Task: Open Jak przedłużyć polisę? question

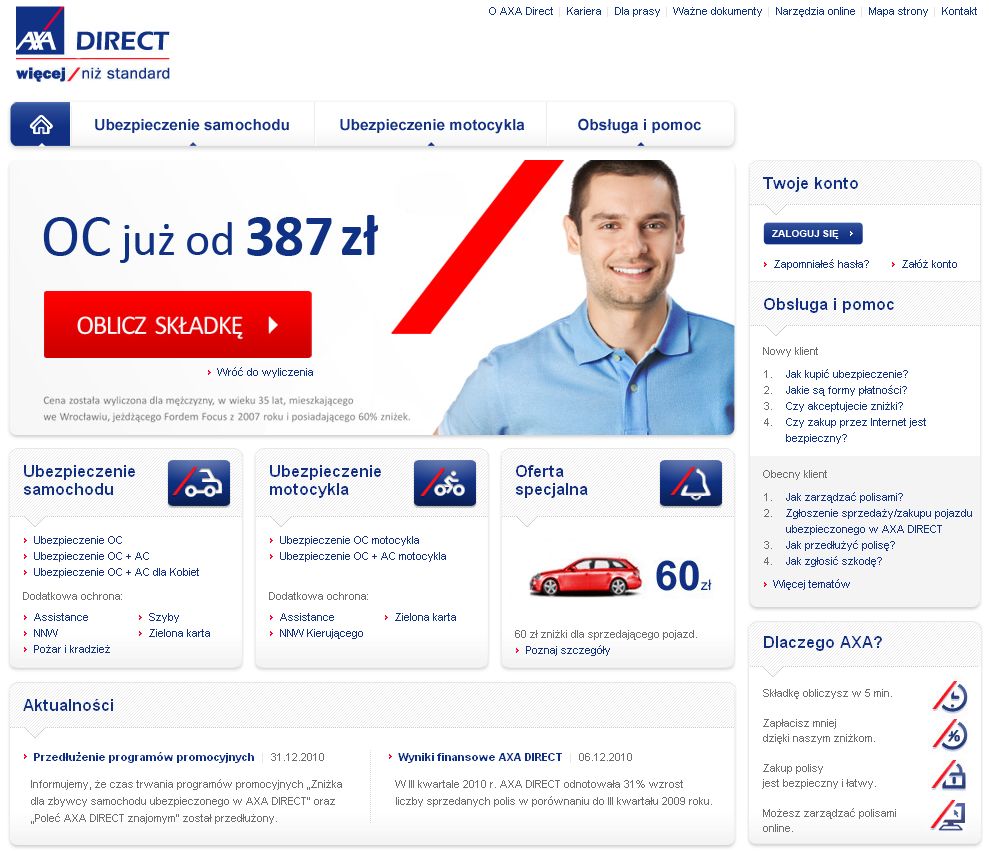Action: [x=840, y=545]
